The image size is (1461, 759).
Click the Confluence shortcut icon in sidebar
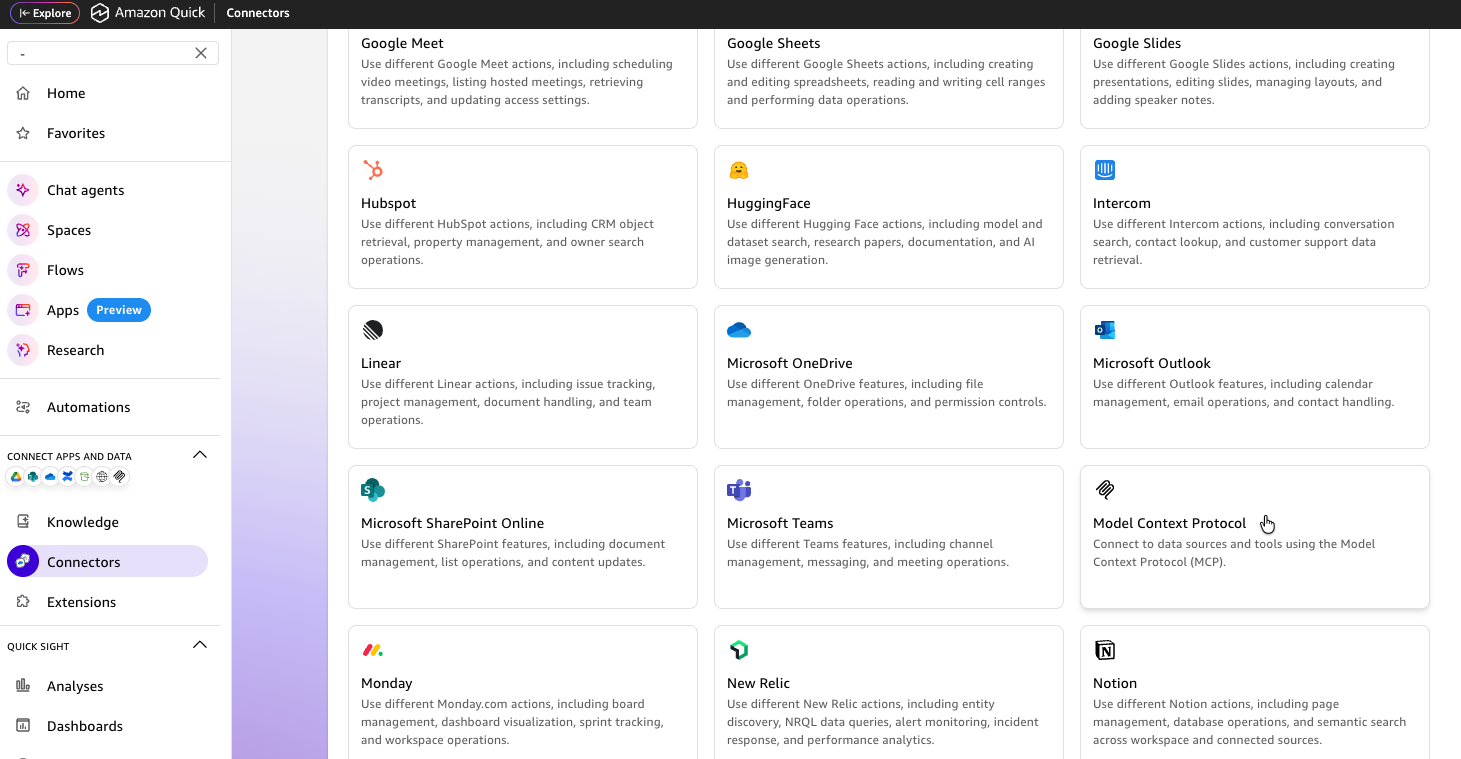67,477
